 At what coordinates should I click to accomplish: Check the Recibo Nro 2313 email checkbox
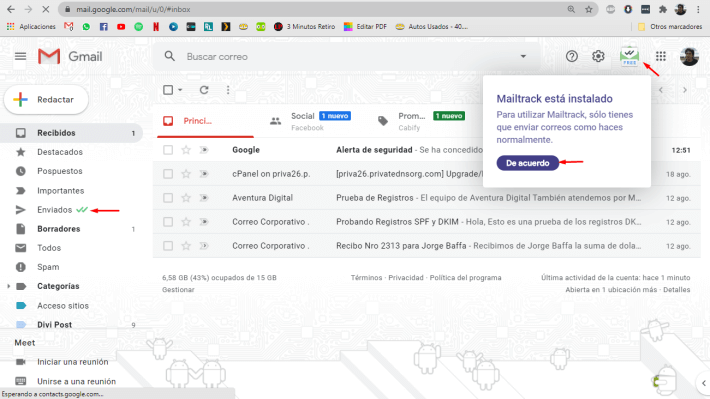point(168,246)
